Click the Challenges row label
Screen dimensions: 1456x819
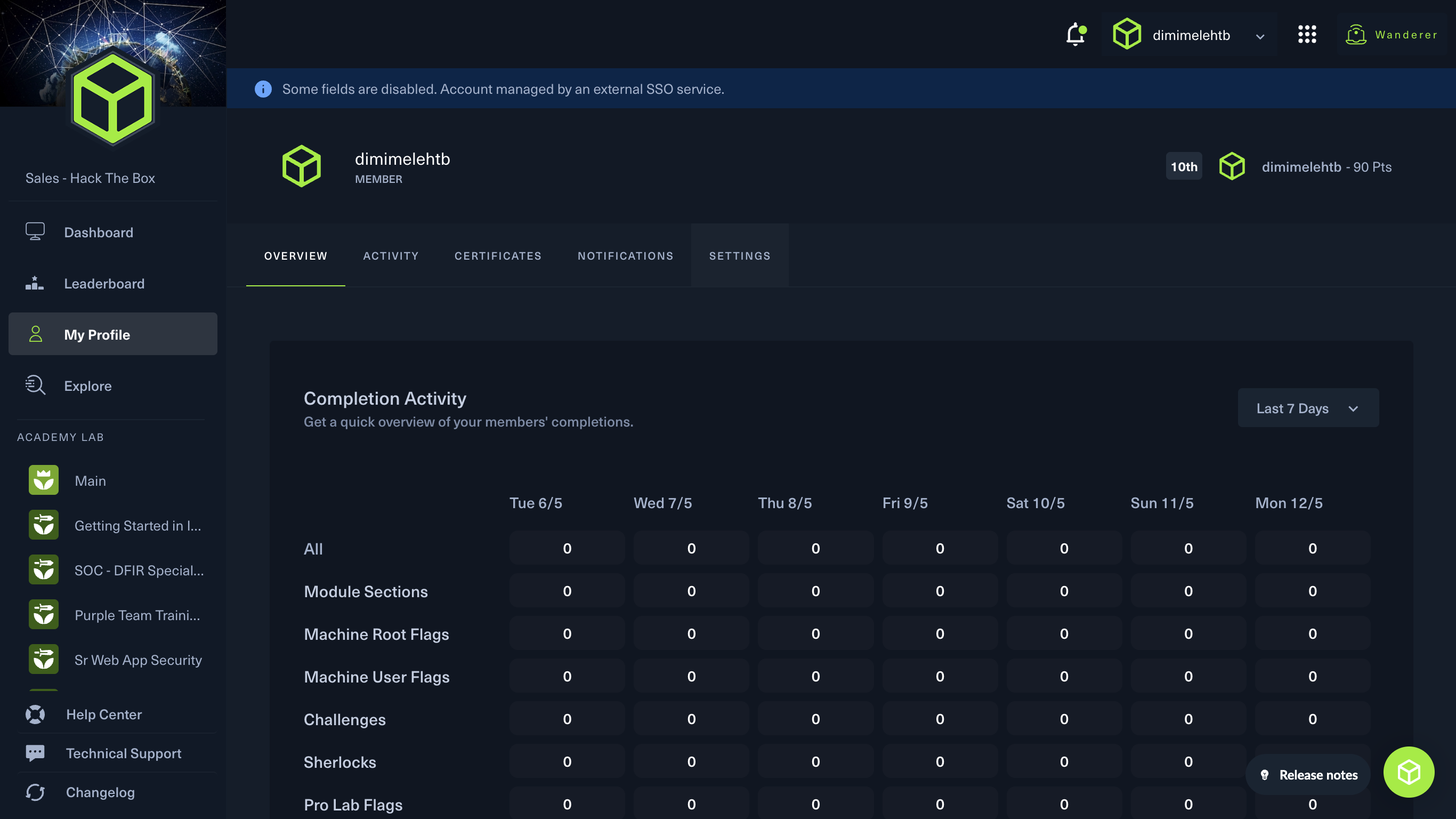pyautogui.click(x=345, y=719)
